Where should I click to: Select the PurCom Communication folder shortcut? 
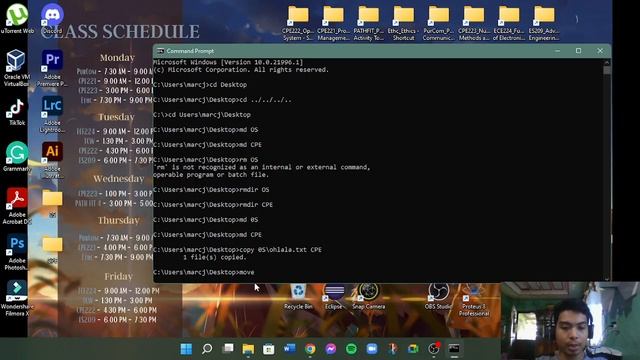(439, 23)
